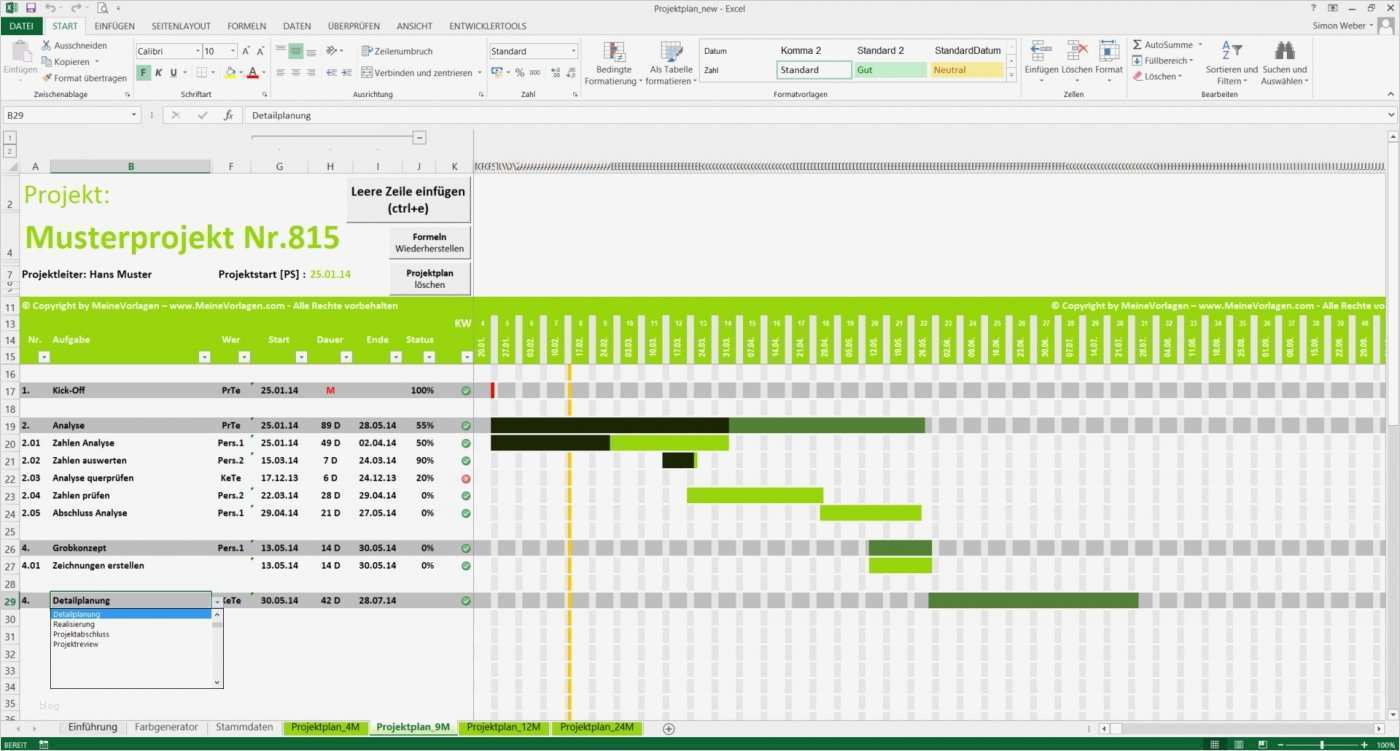The image size is (1400, 751).
Task: Click the Leere Zeile einfügen button
Action: pyautogui.click(x=407, y=199)
